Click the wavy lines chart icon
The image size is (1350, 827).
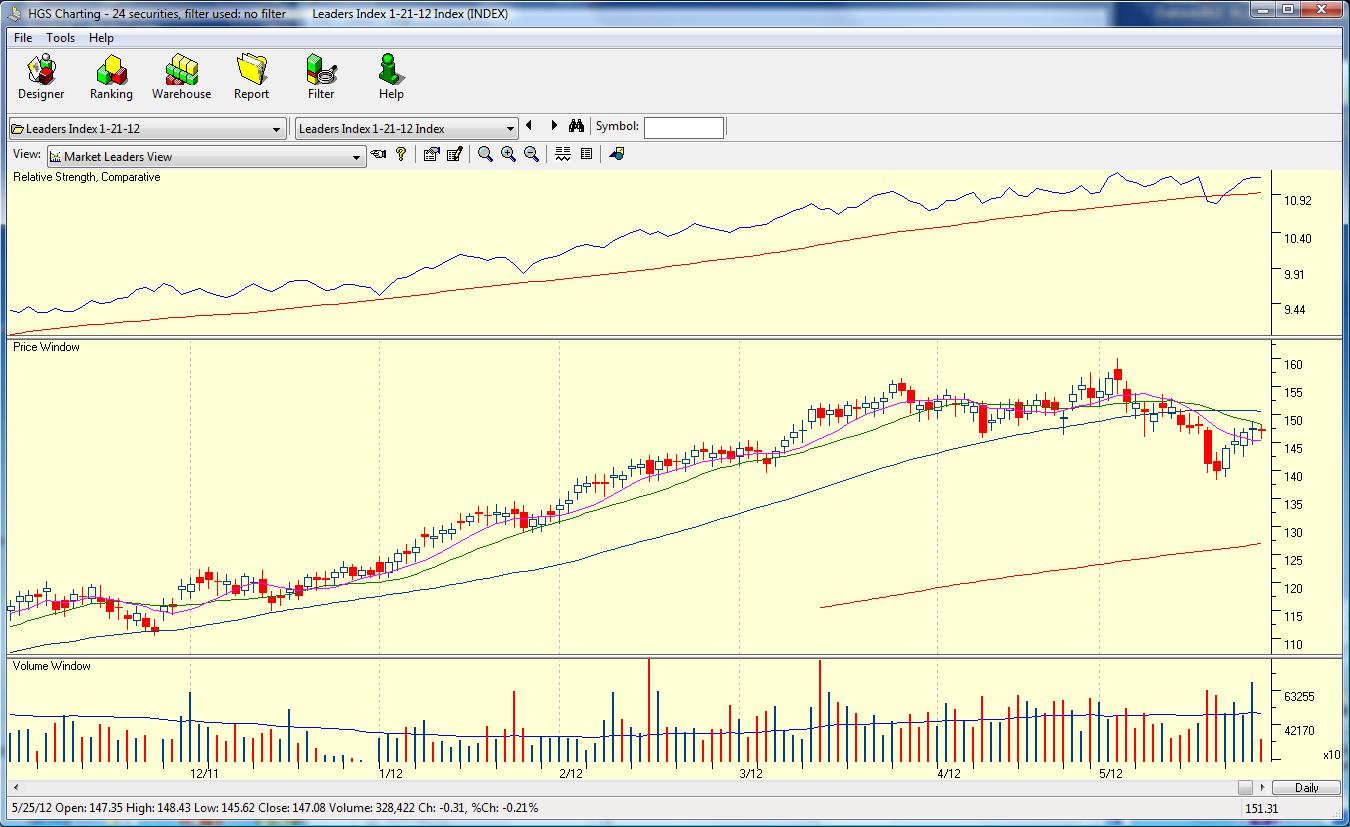563,154
